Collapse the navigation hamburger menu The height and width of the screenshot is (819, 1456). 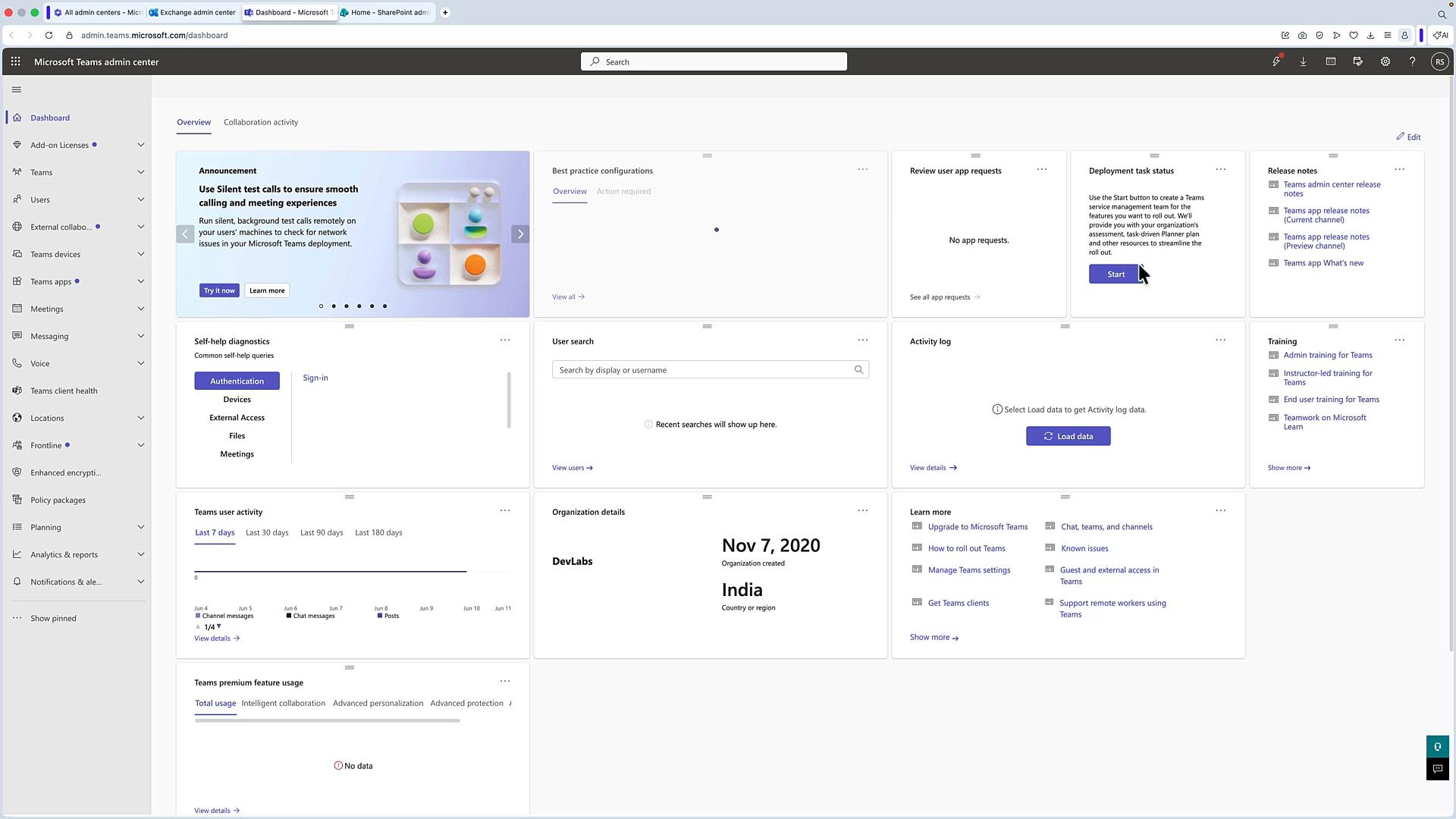pyautogui.click(x=17, y=89)
